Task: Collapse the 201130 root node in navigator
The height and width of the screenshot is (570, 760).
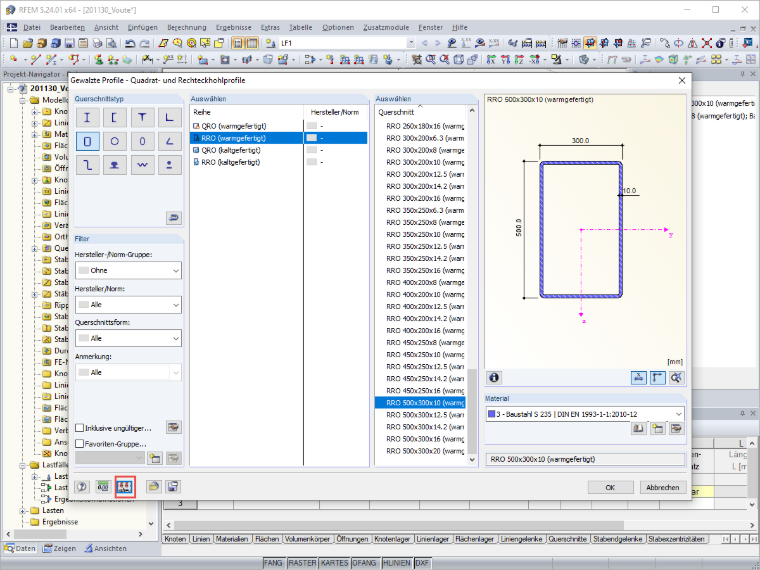Action: pyautogui.click(x=11, y=89)
